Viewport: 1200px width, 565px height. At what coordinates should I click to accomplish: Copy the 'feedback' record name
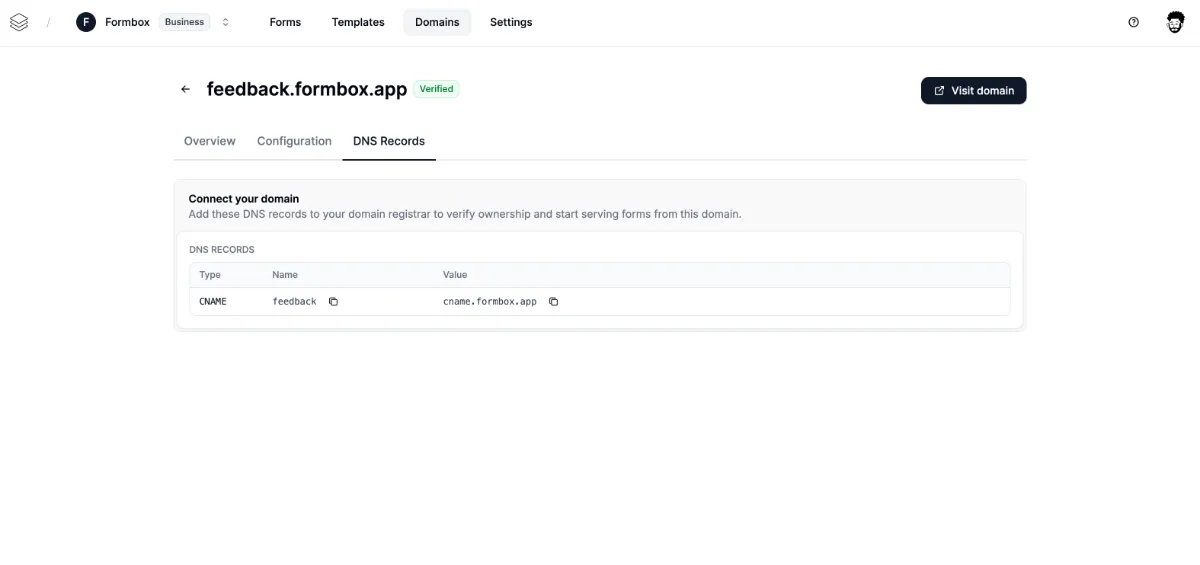pos(334,302)
